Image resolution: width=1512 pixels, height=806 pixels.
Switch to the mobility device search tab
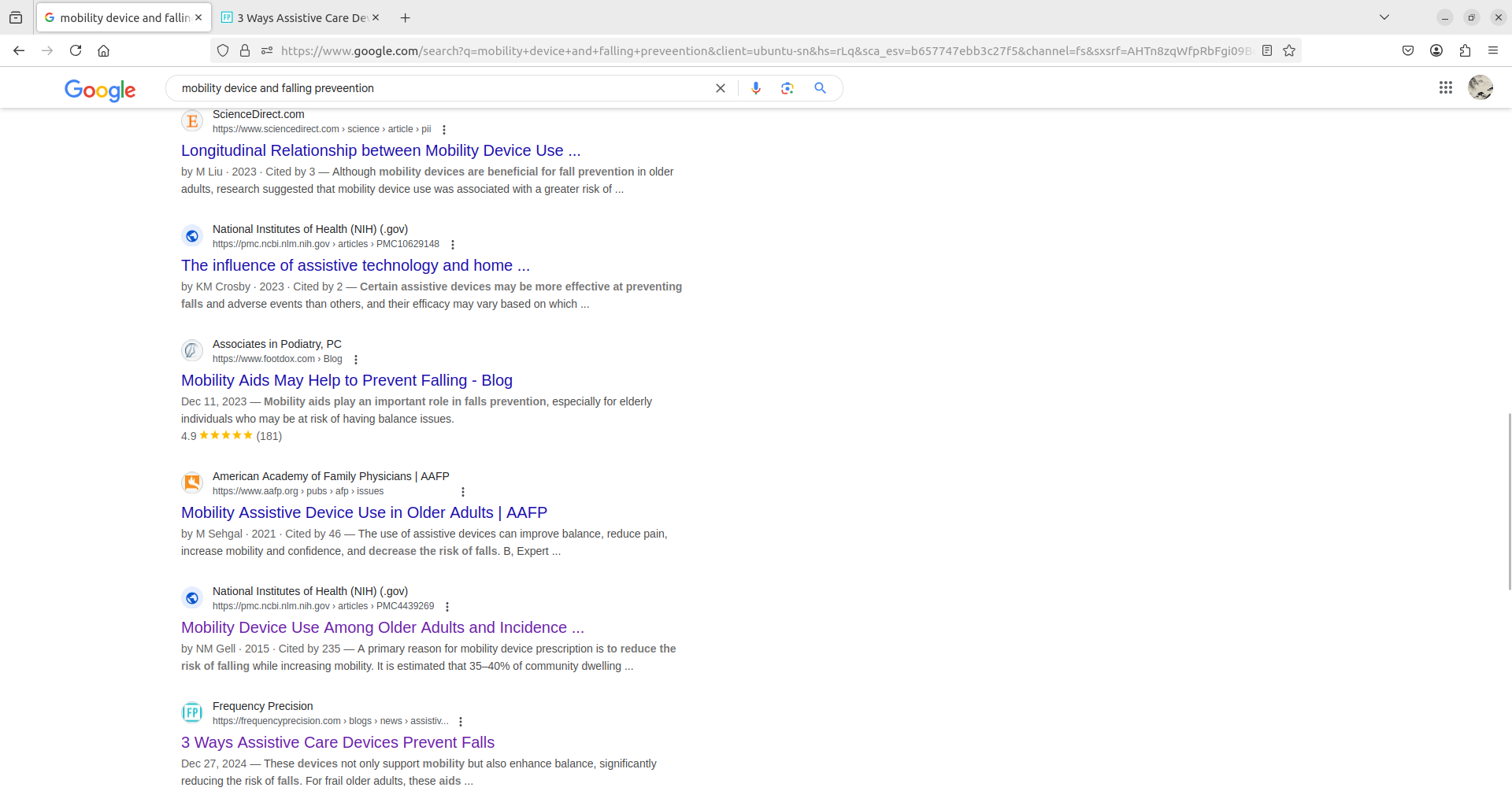click(124, 17)
